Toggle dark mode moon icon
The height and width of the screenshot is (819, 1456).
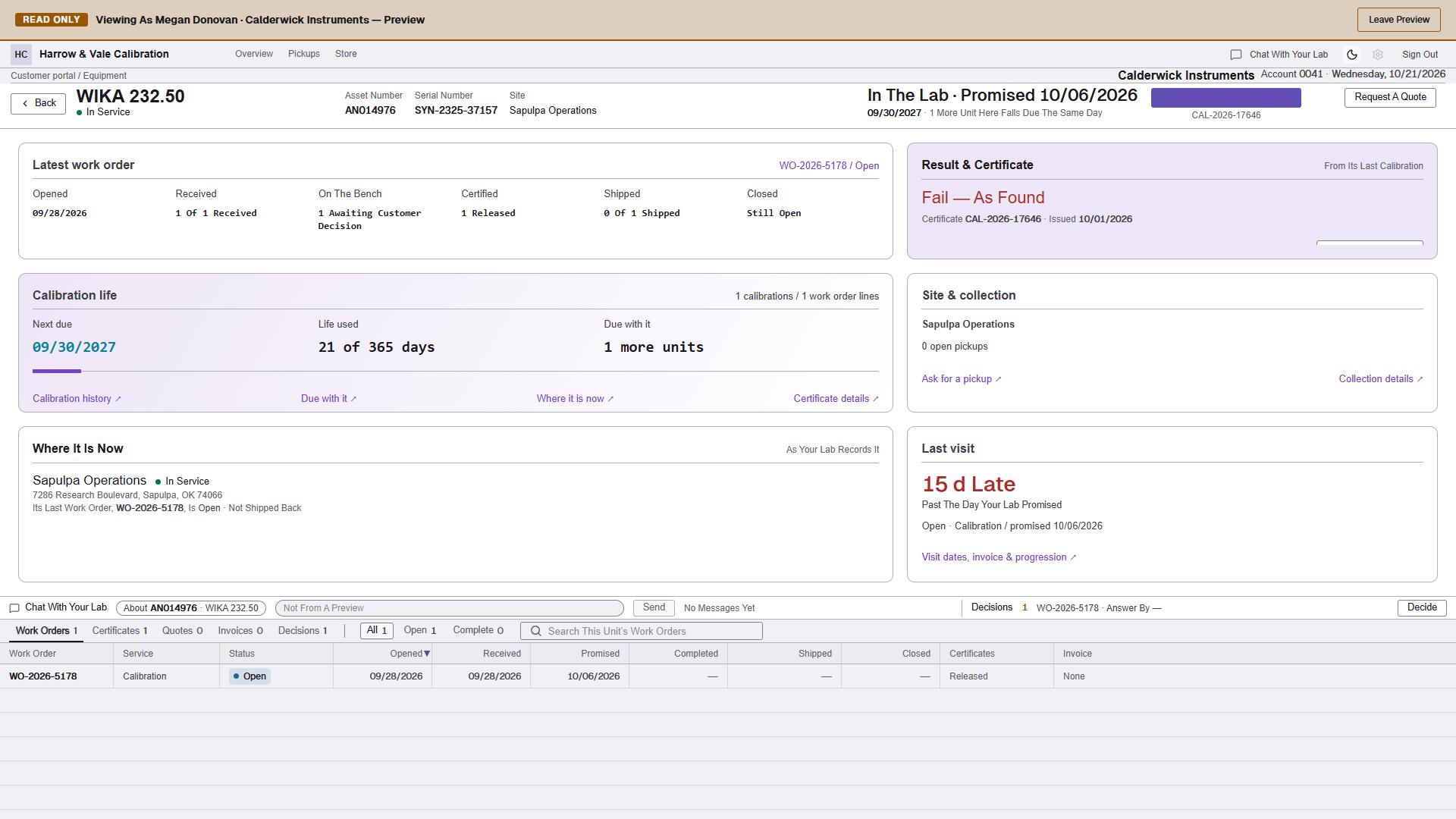point(1351,55)
